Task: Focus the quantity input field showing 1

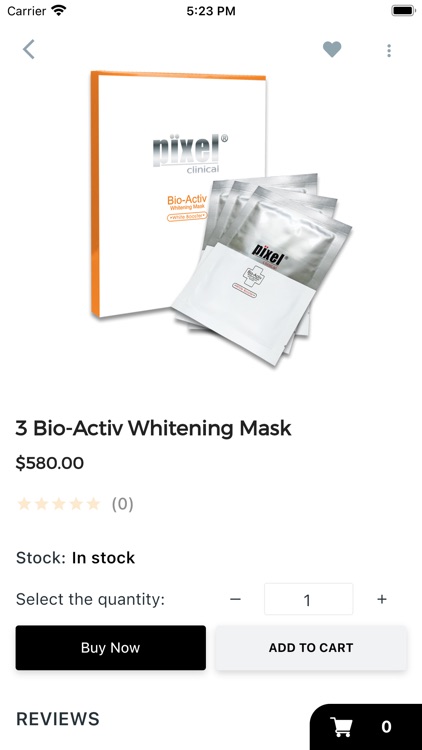Action: (x=309, y=599)
